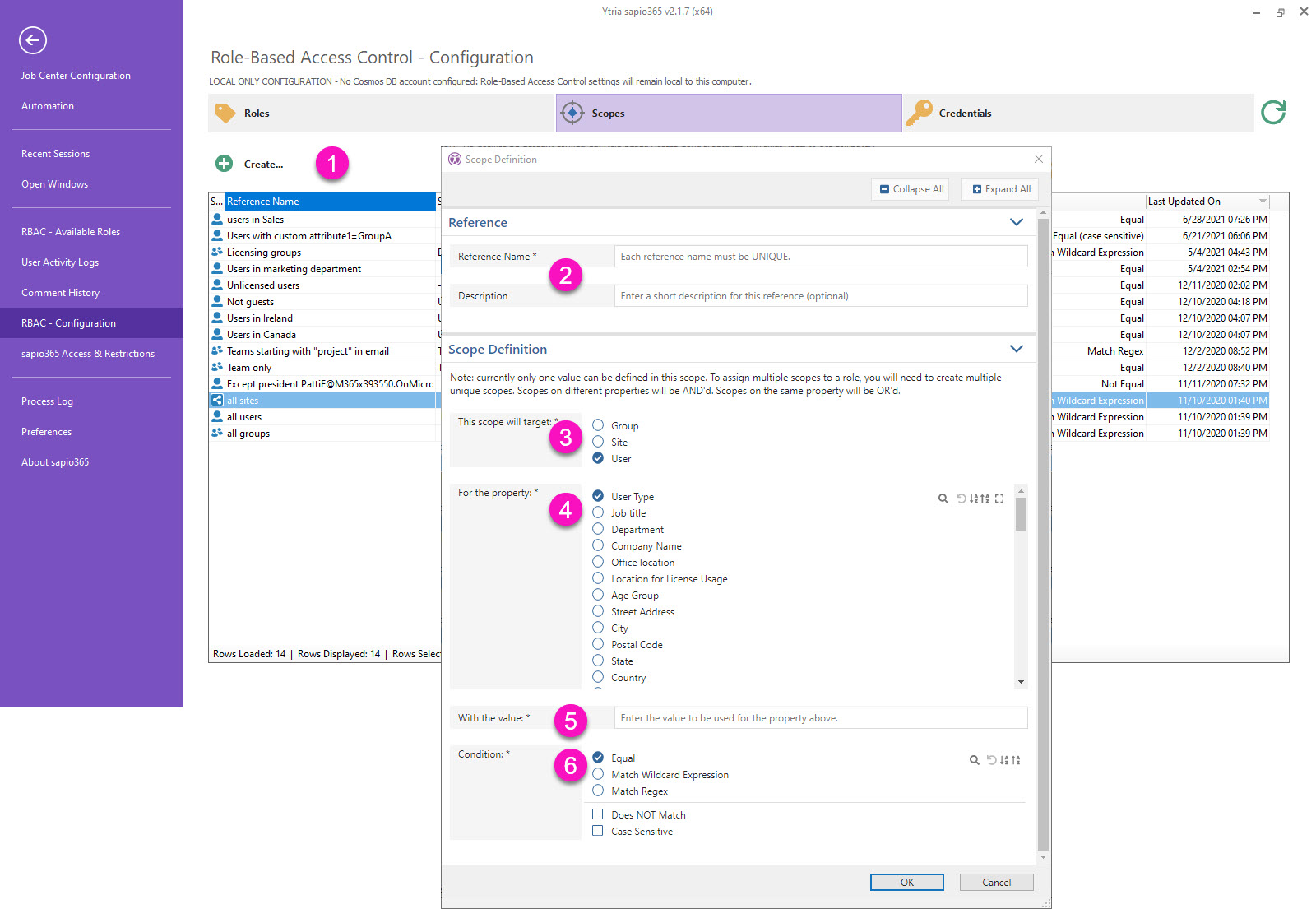Open Last Updated On column dropdown arrow
The height and width of the screenshot is (909, 1316).
coord(1262,202)
